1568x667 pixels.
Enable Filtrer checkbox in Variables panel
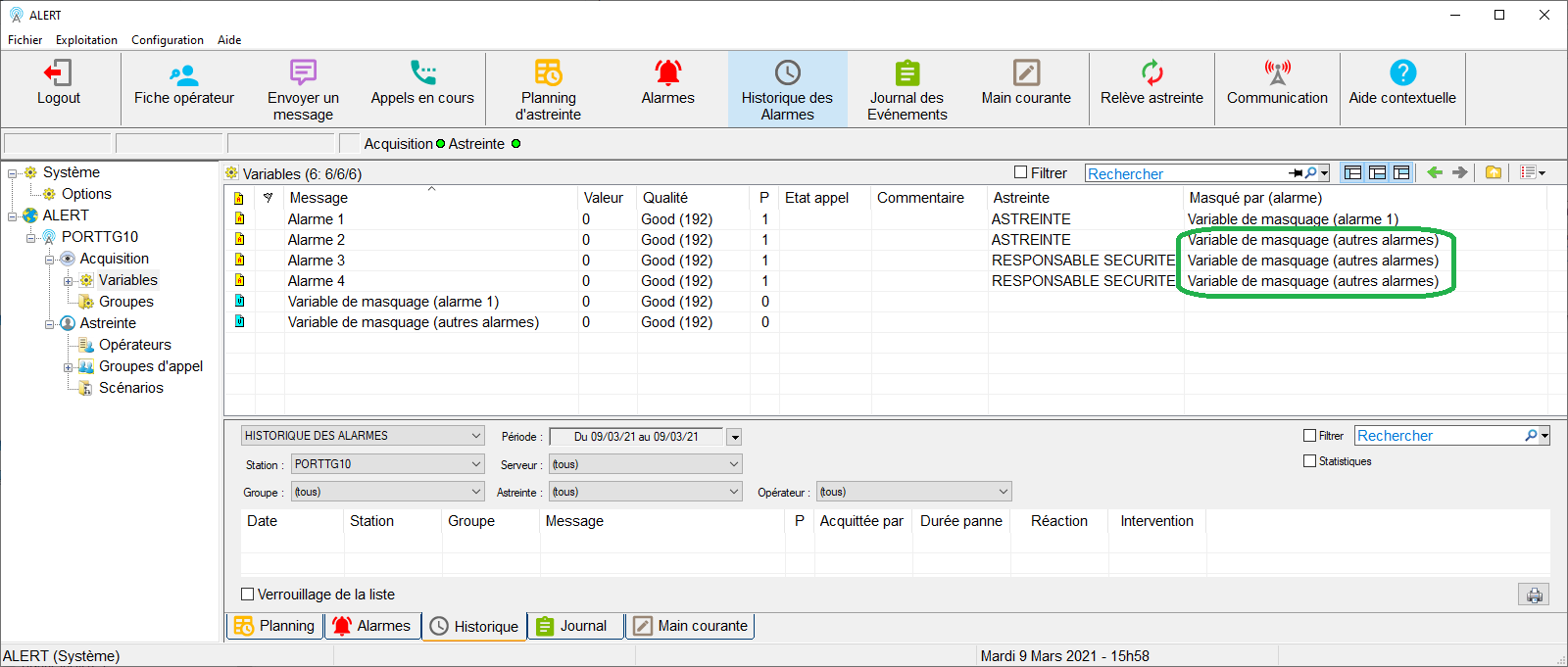point(1021,172)
